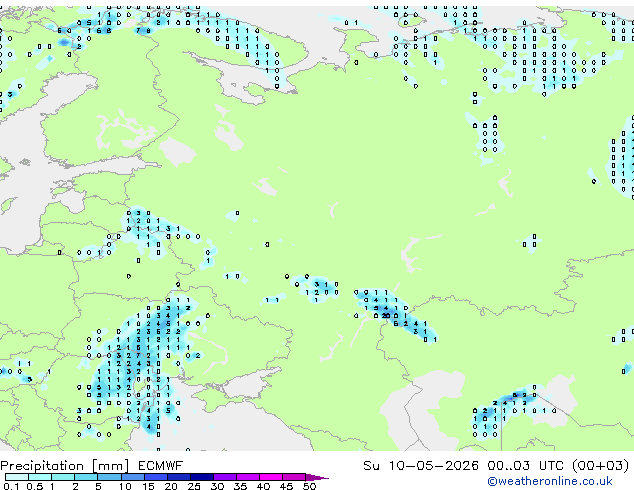Click the 0.1–0.5 mm legend color
Screen dimensions: 634x490
(x=17, y=477)
